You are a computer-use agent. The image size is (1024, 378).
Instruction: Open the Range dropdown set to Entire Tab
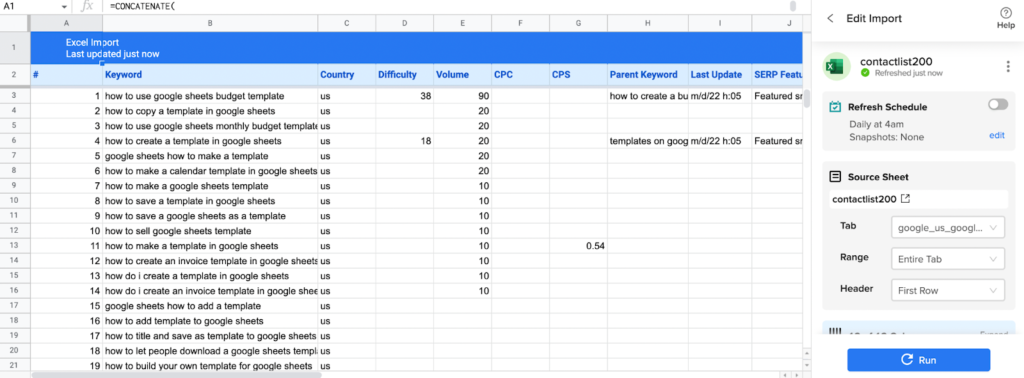(x=948, y=259)
